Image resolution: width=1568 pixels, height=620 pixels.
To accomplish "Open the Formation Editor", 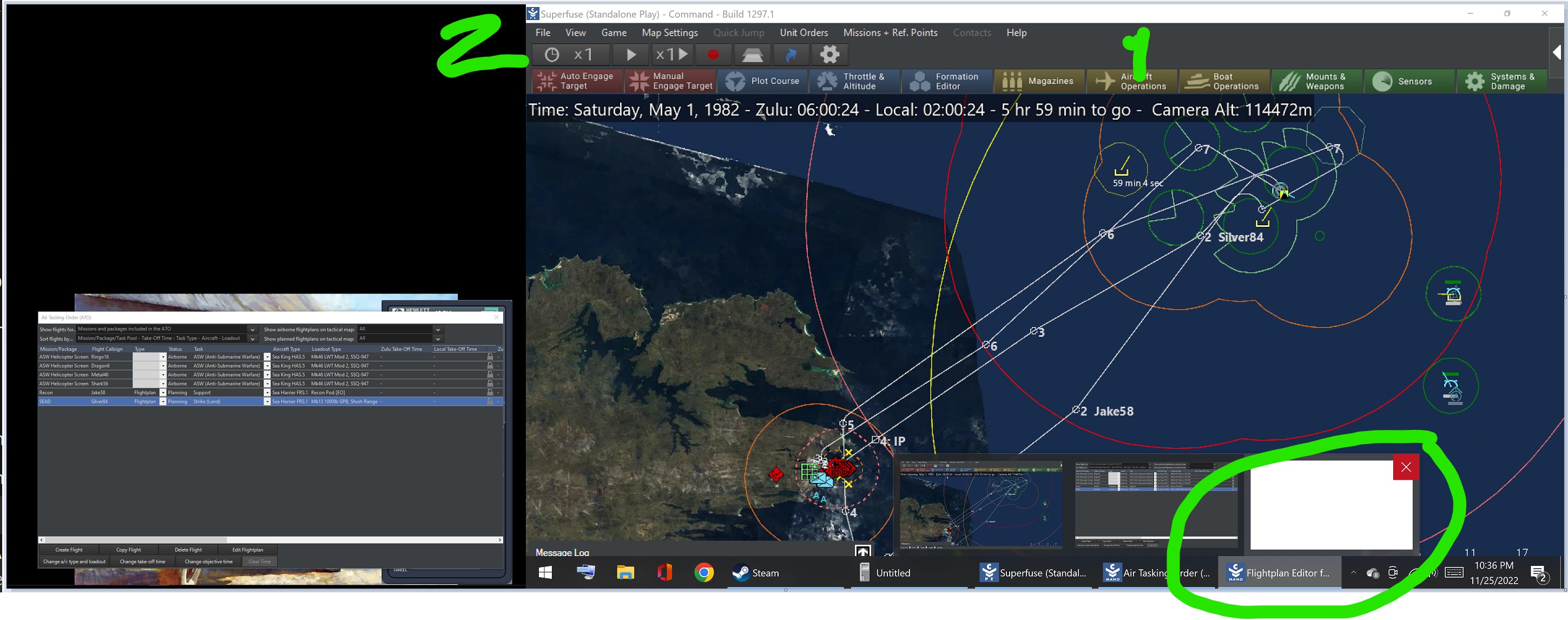I will pyautogui.click(x=947, y=81).
